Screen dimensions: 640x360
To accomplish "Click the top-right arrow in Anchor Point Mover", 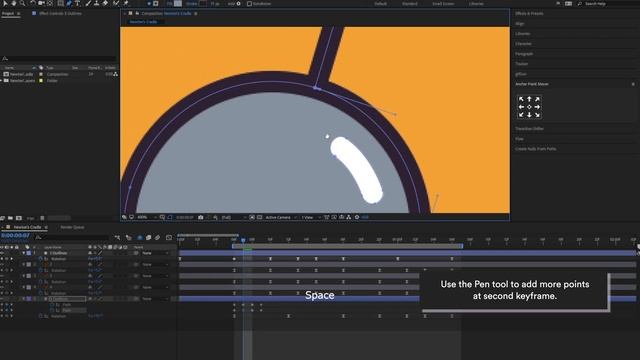I will [538, 99].
